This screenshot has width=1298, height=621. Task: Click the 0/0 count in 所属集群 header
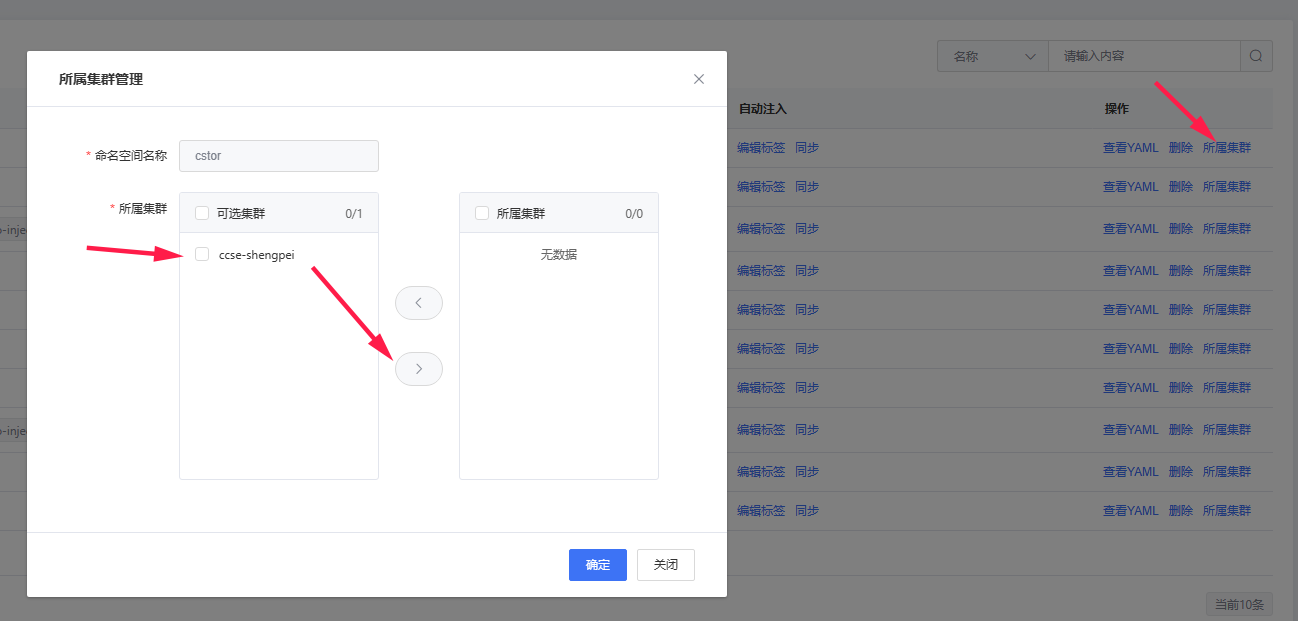click(634, 213)
